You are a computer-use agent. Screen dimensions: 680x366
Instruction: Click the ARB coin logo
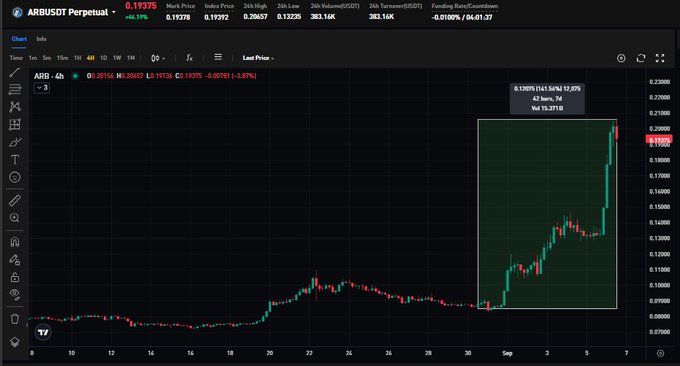pyautogui.click(x=17, y=12)
